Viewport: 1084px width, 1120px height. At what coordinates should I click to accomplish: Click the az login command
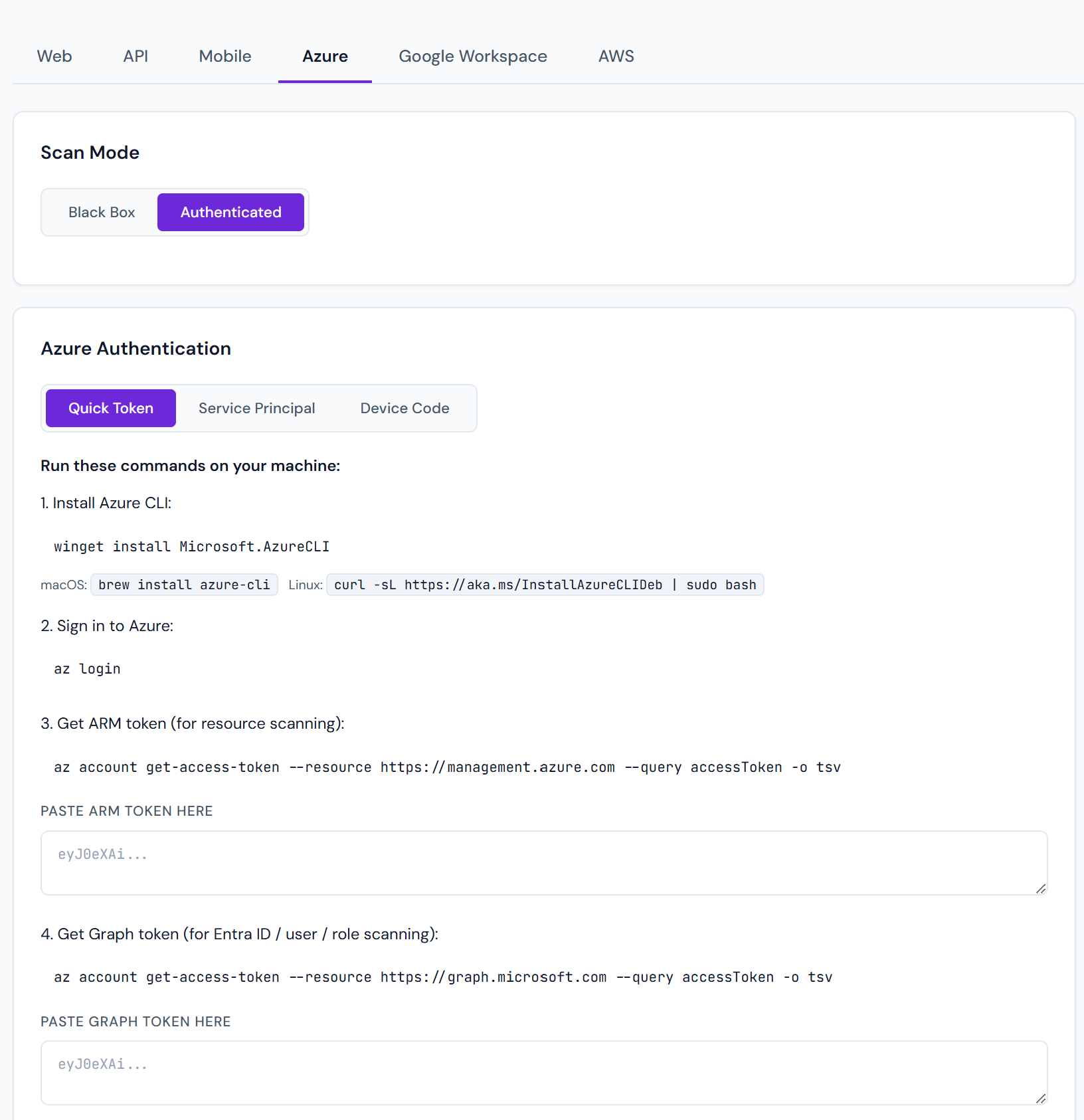(87, 669)
